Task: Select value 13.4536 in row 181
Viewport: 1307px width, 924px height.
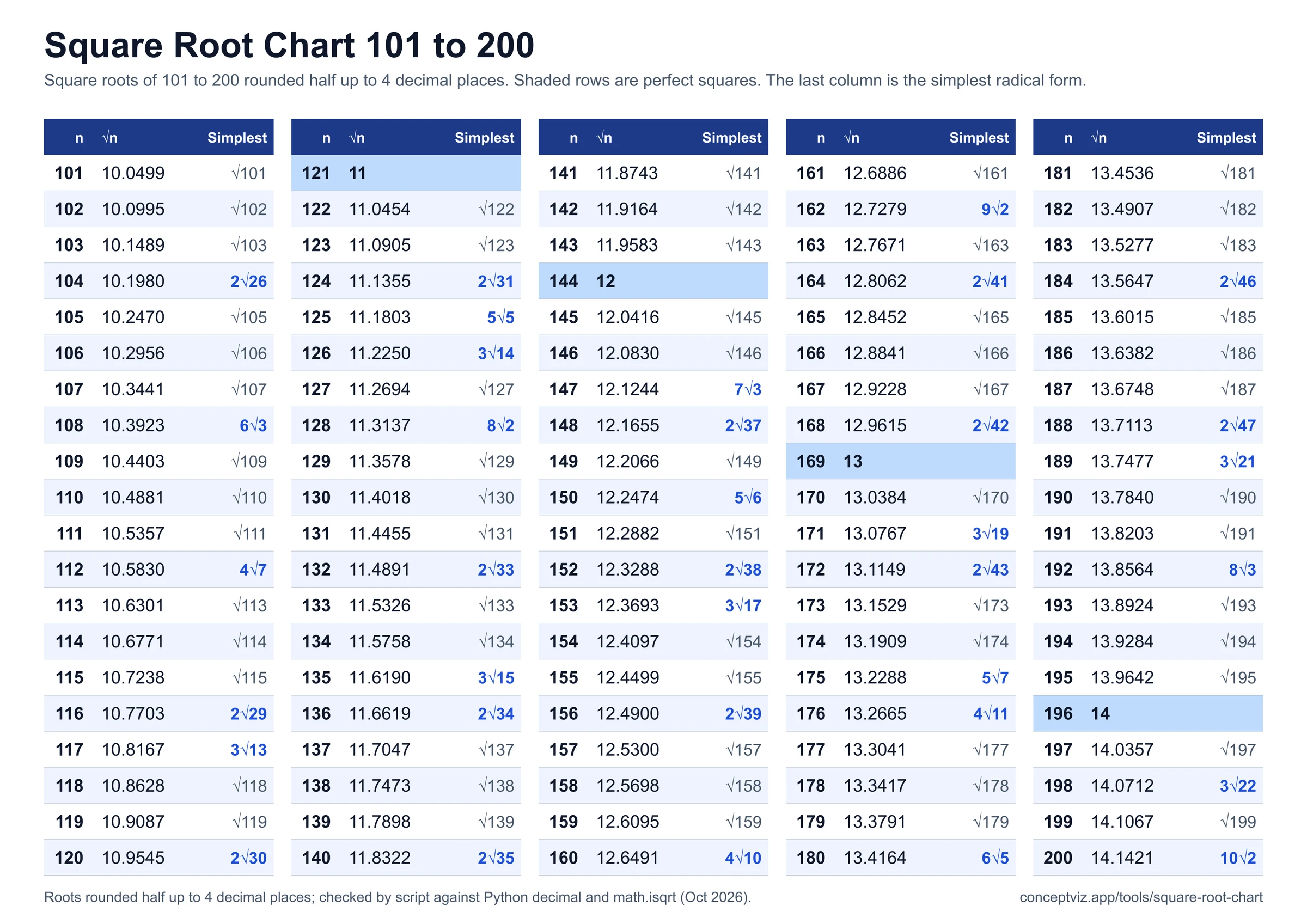Action: pyautogui.click(x=1122, y=173)
